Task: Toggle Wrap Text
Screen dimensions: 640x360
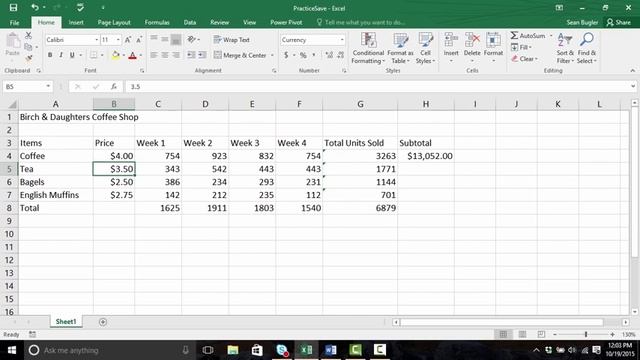Action: point(231,40)
